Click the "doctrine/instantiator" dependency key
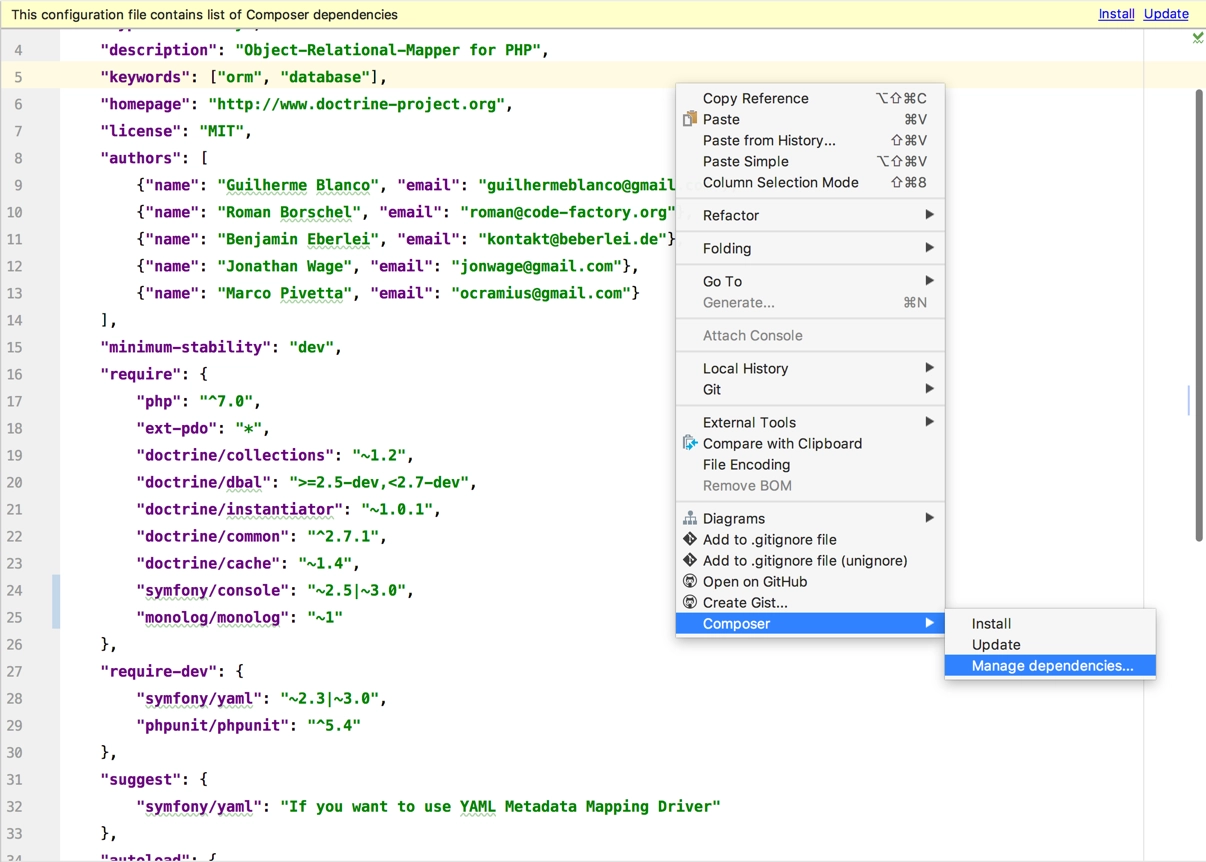 pyautogui.click(x=240, y=509)
